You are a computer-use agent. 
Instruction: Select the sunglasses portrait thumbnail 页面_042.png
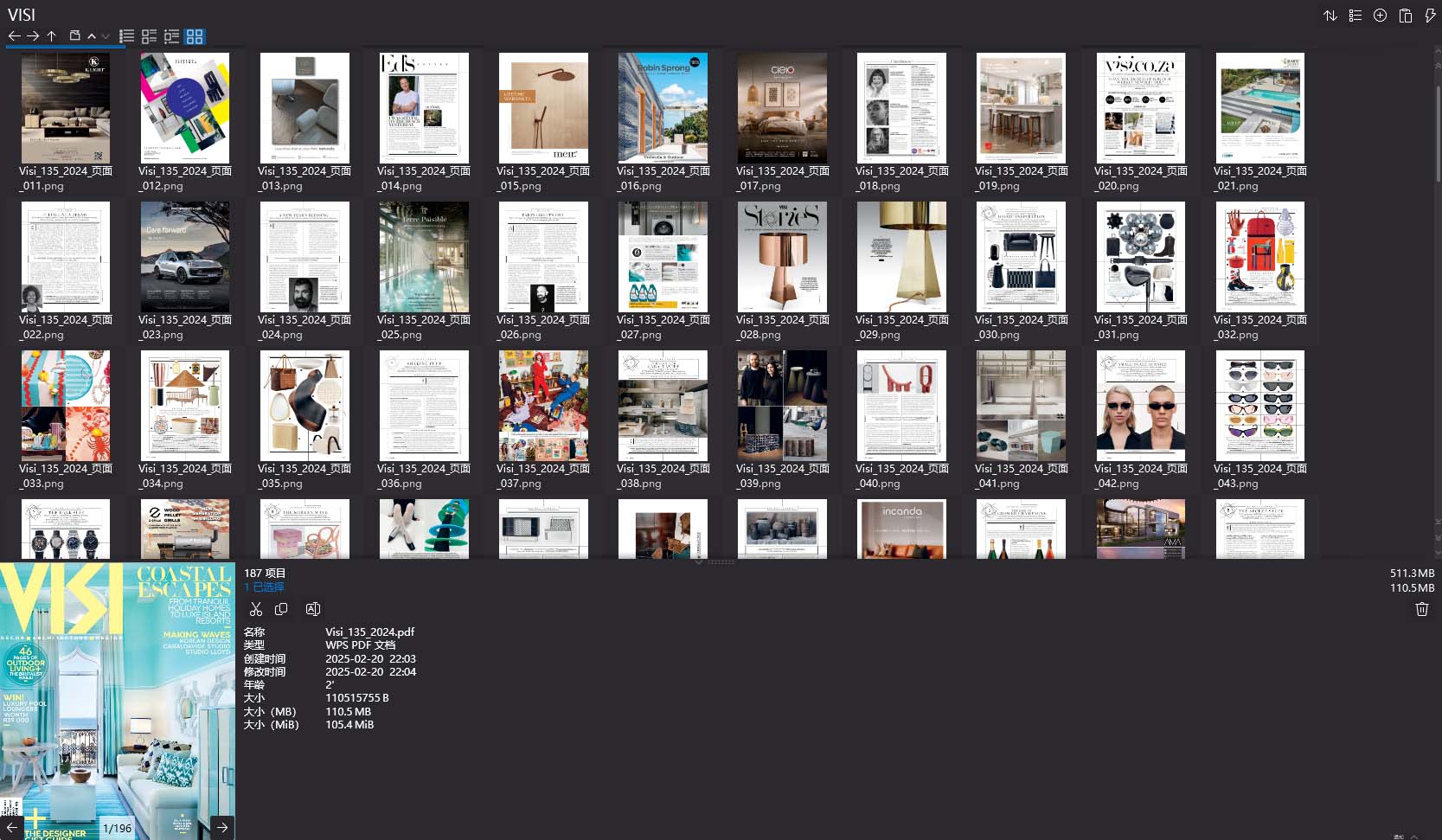(1141, 405)
